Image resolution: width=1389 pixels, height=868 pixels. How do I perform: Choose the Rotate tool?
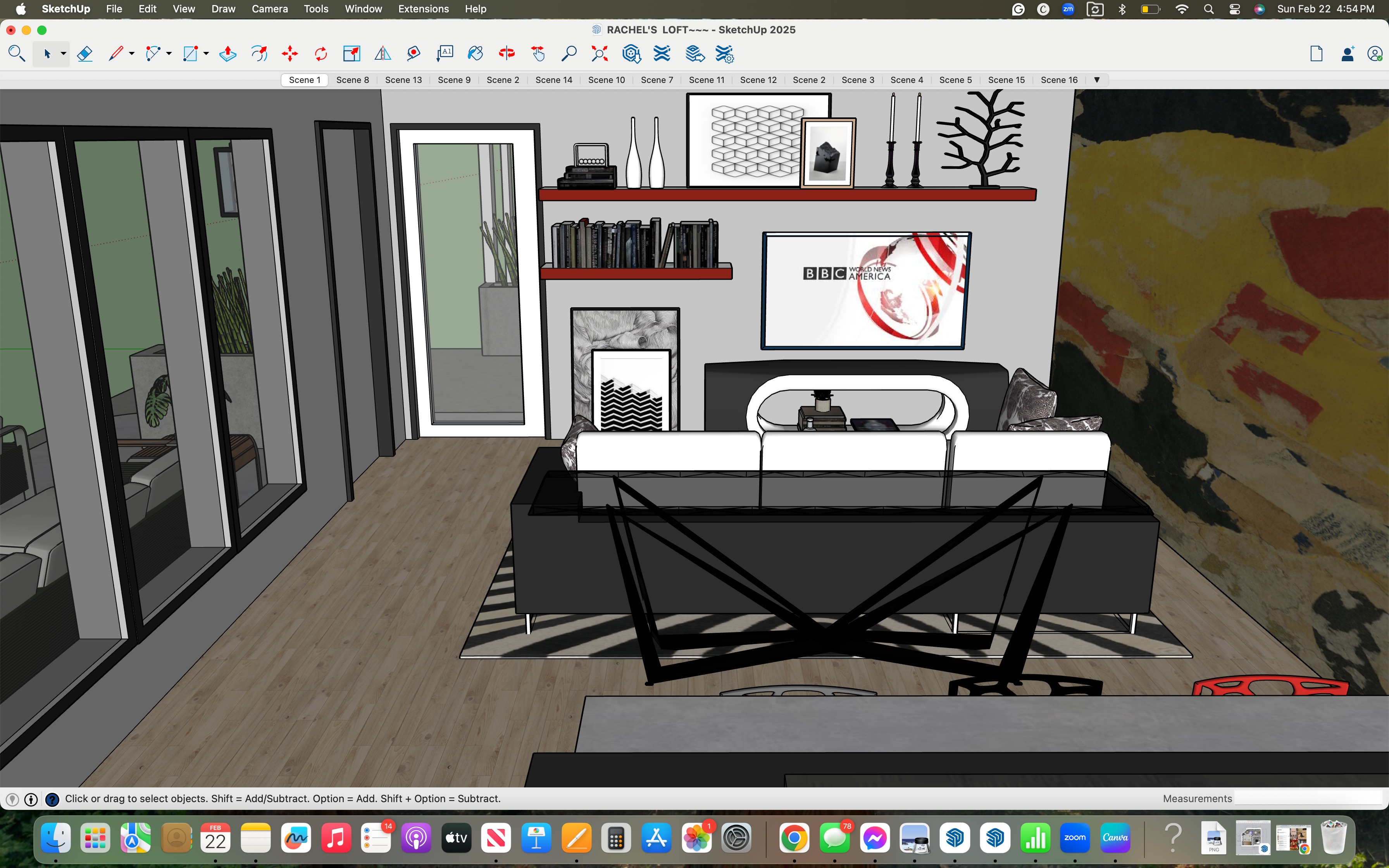pos(321,54)
